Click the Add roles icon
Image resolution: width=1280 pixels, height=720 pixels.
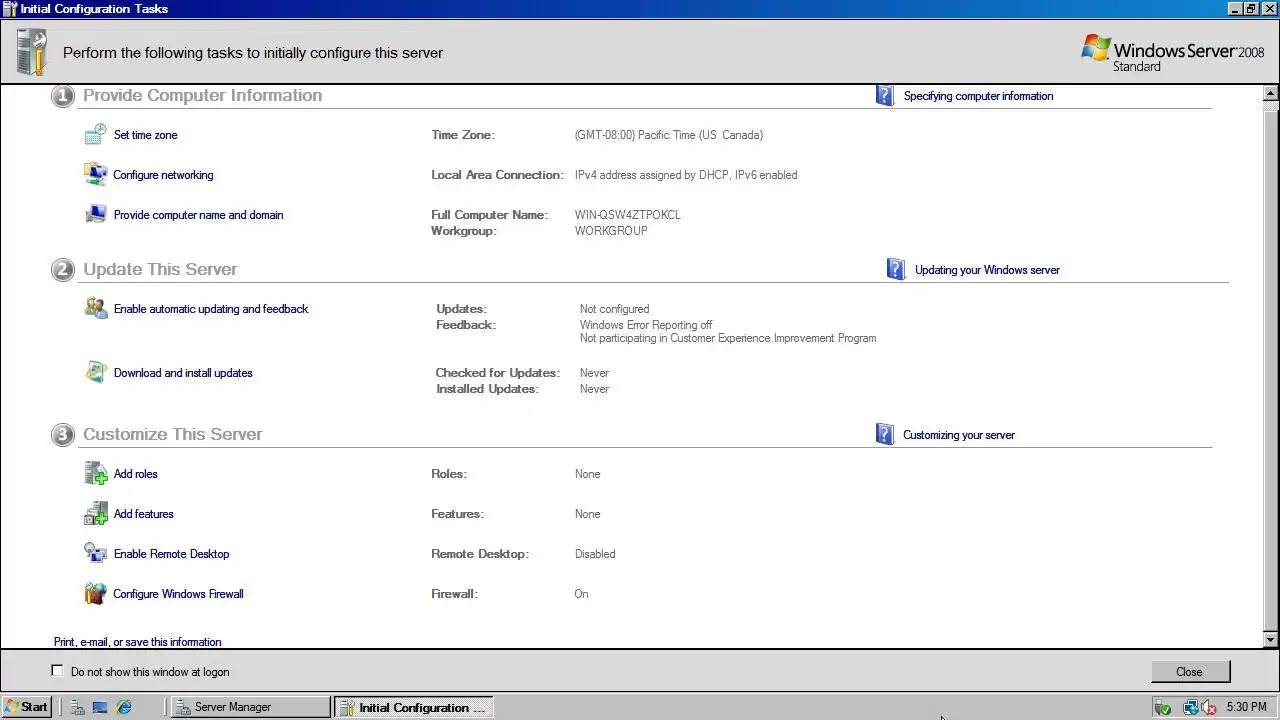pos(96,473)
